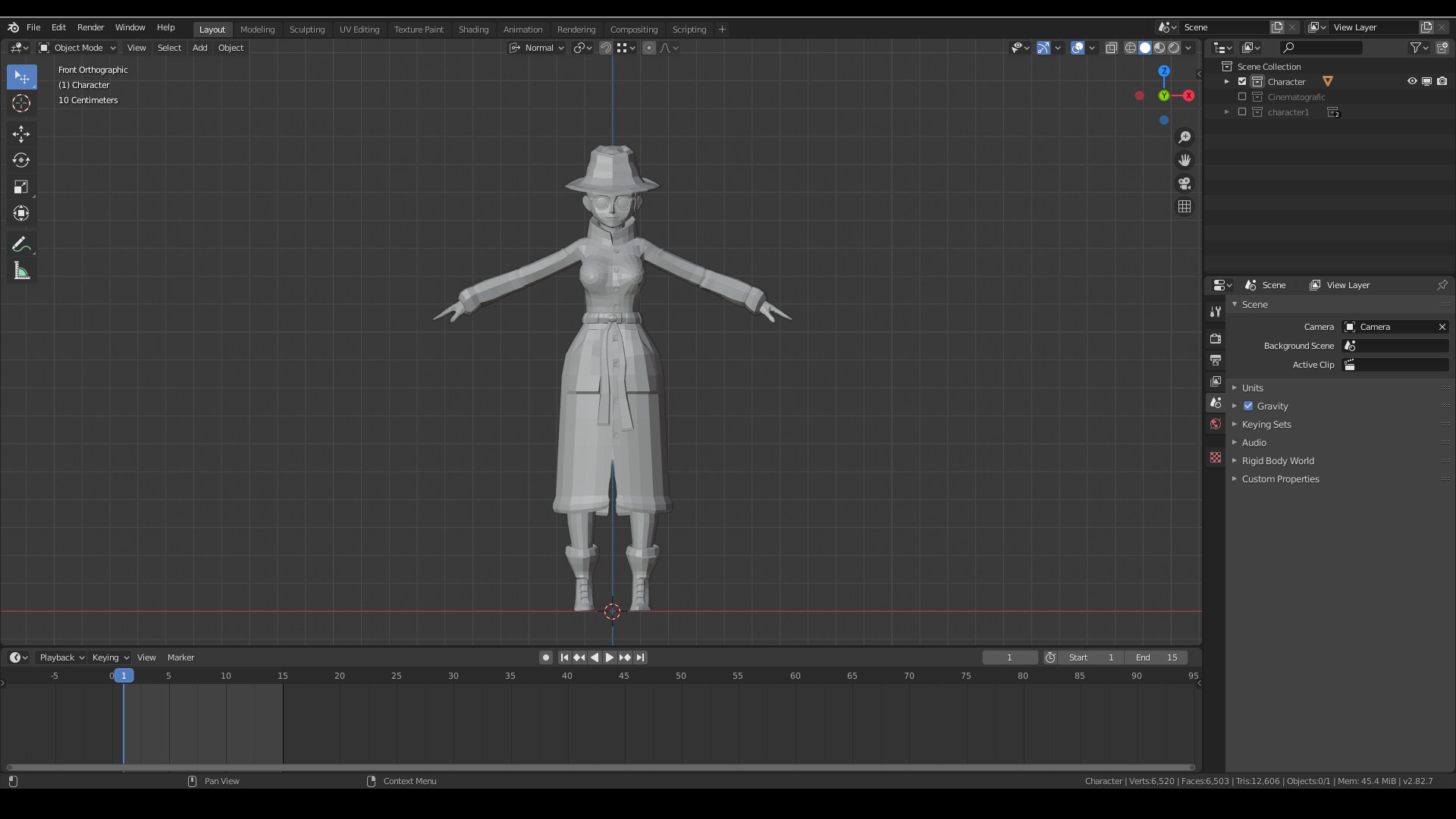
Task: Open the Normal orientation dropdown
Action: [x=537, y=48]
